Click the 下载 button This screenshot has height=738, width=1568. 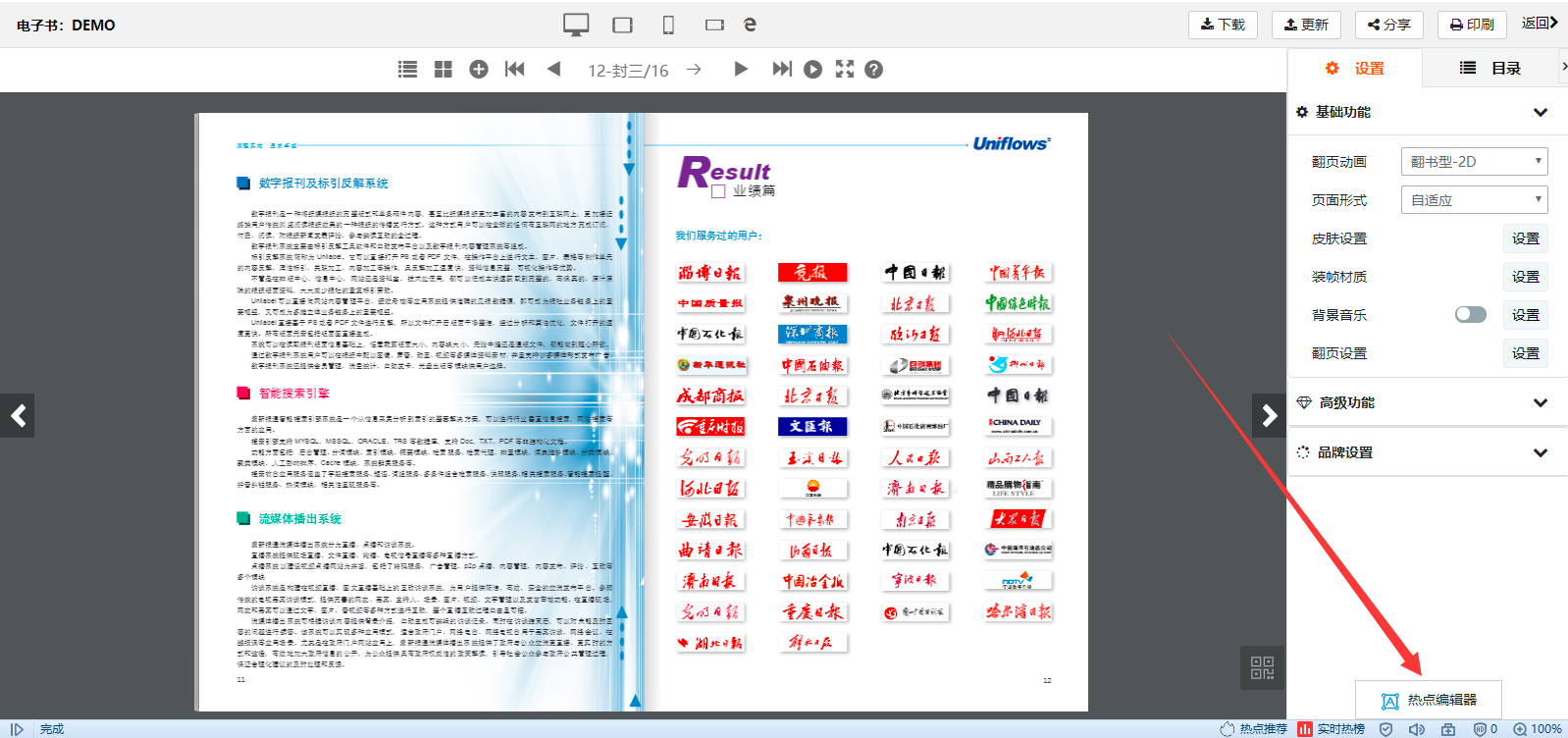click(x=1223, y=25)
